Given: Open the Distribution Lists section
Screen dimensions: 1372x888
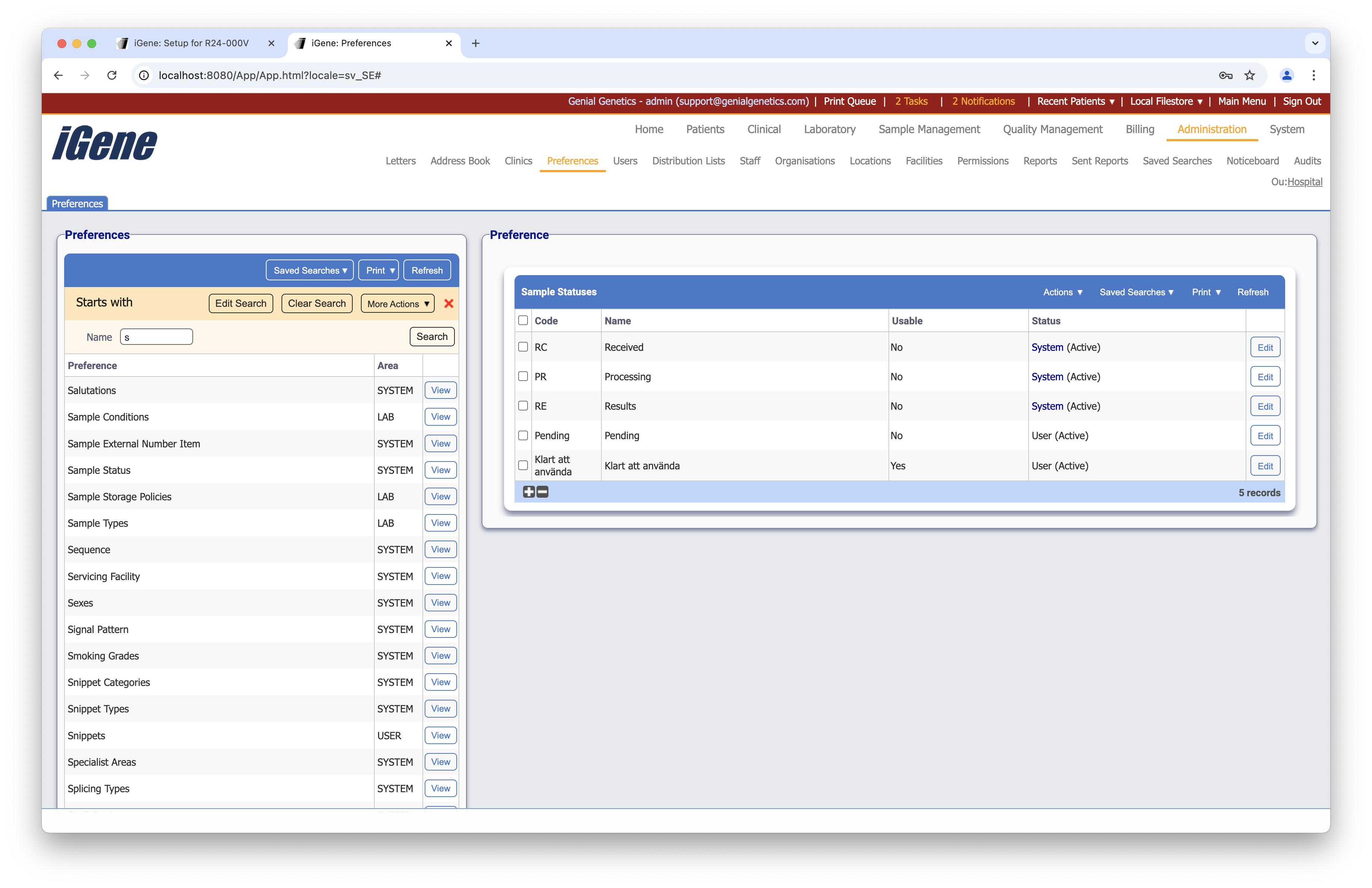Looking at the screenshot, I should pyautogui.click(x=688, y=161).
